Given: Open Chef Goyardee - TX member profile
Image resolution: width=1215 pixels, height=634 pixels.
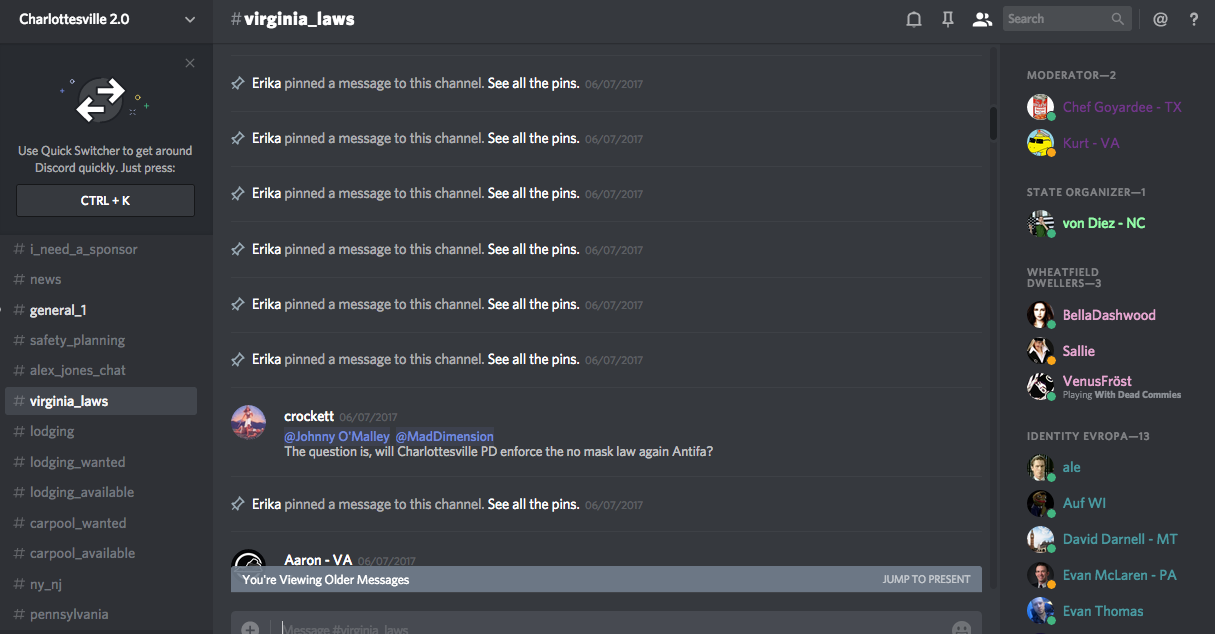Looking at the screenshot, I should 1121,107.
